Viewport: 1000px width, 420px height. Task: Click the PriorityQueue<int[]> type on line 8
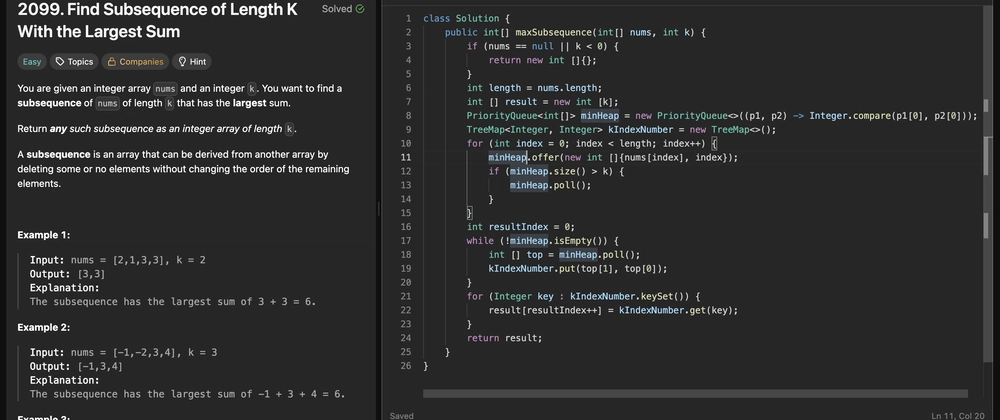coord(521,116)
